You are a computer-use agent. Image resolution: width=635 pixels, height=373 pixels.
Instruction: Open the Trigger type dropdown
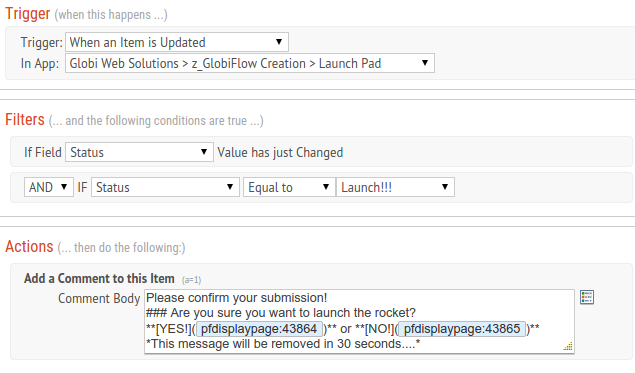[177, 42]
